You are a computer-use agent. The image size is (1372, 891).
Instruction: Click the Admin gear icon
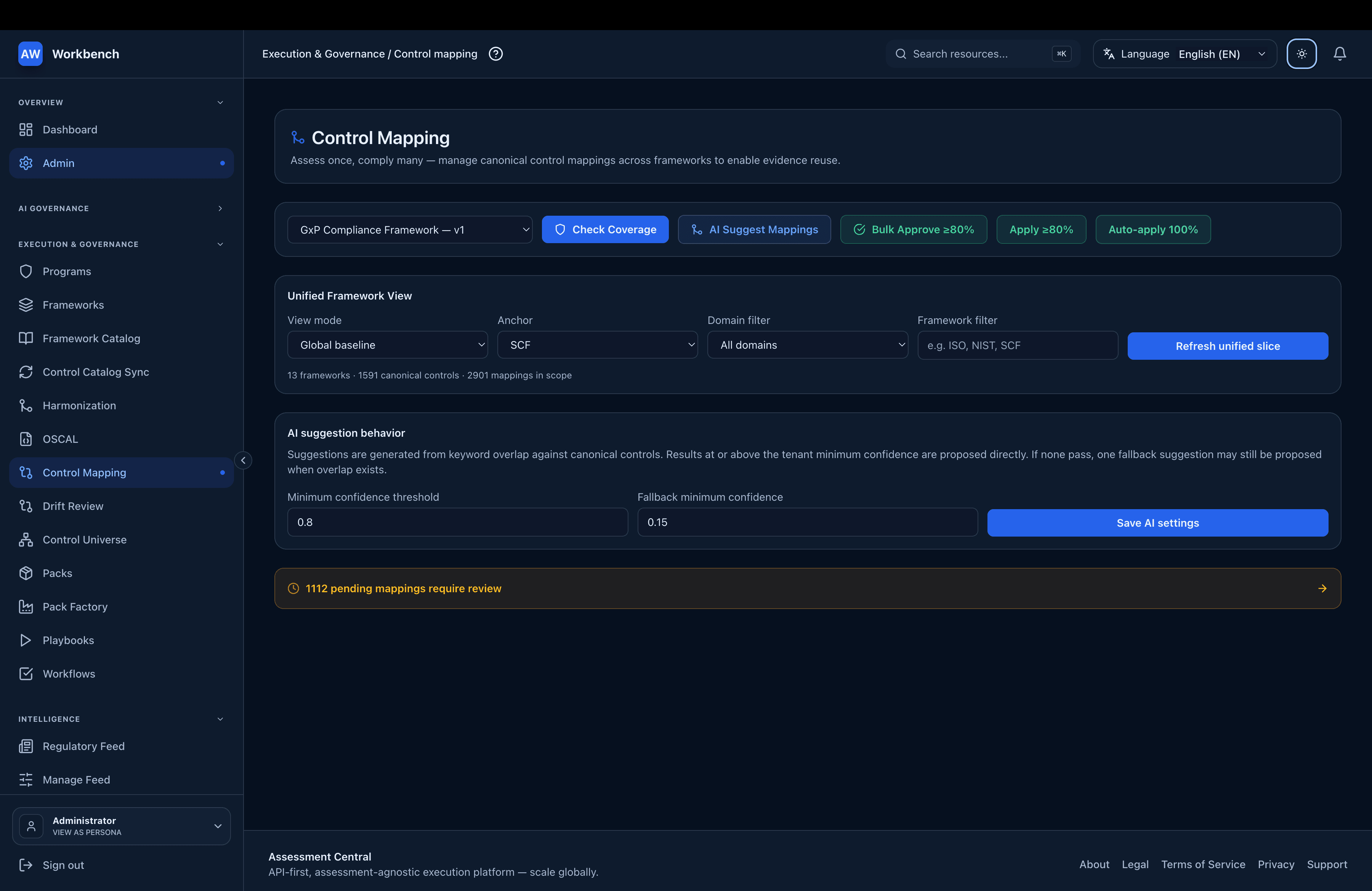[x=26, y=163]
